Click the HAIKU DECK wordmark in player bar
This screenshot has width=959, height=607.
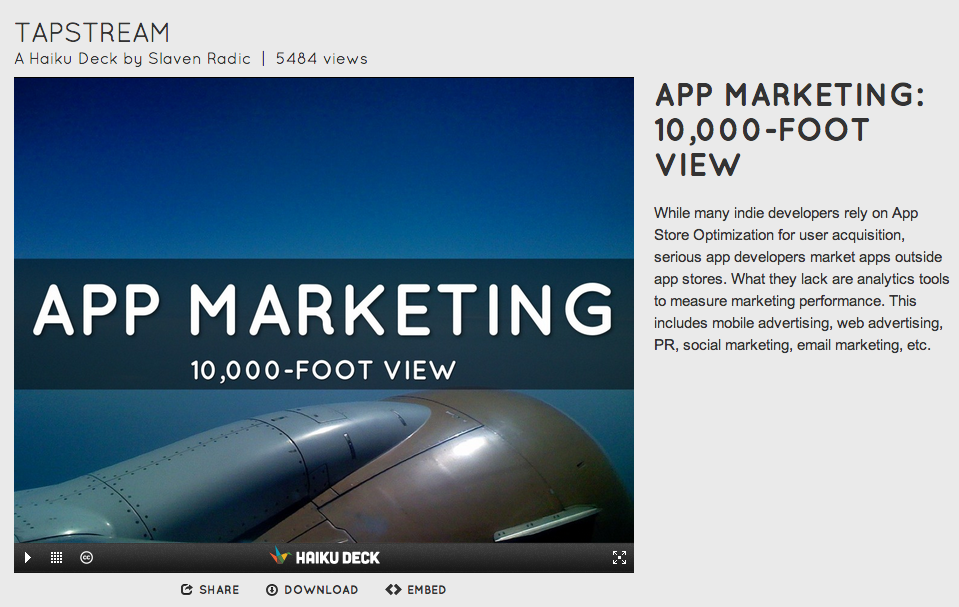point(337,558)
